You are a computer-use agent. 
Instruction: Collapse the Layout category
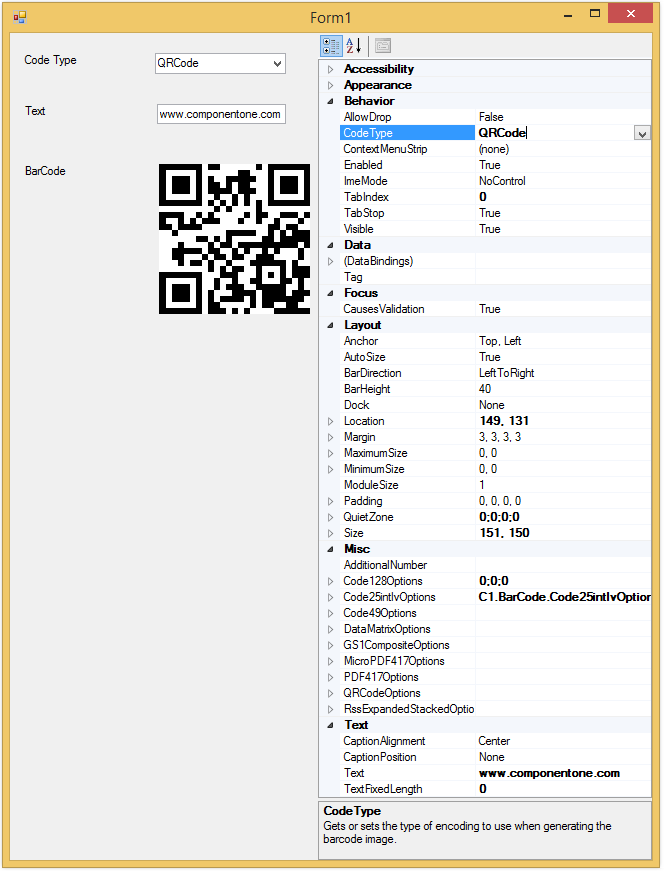point(331,325)
